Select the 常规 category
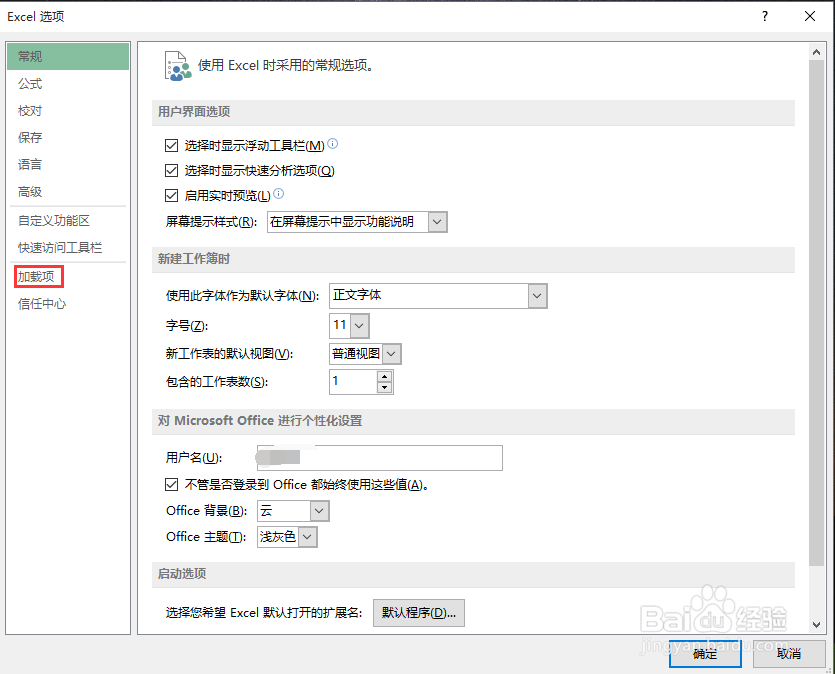 pyautogui.click(x=68, y=56)
